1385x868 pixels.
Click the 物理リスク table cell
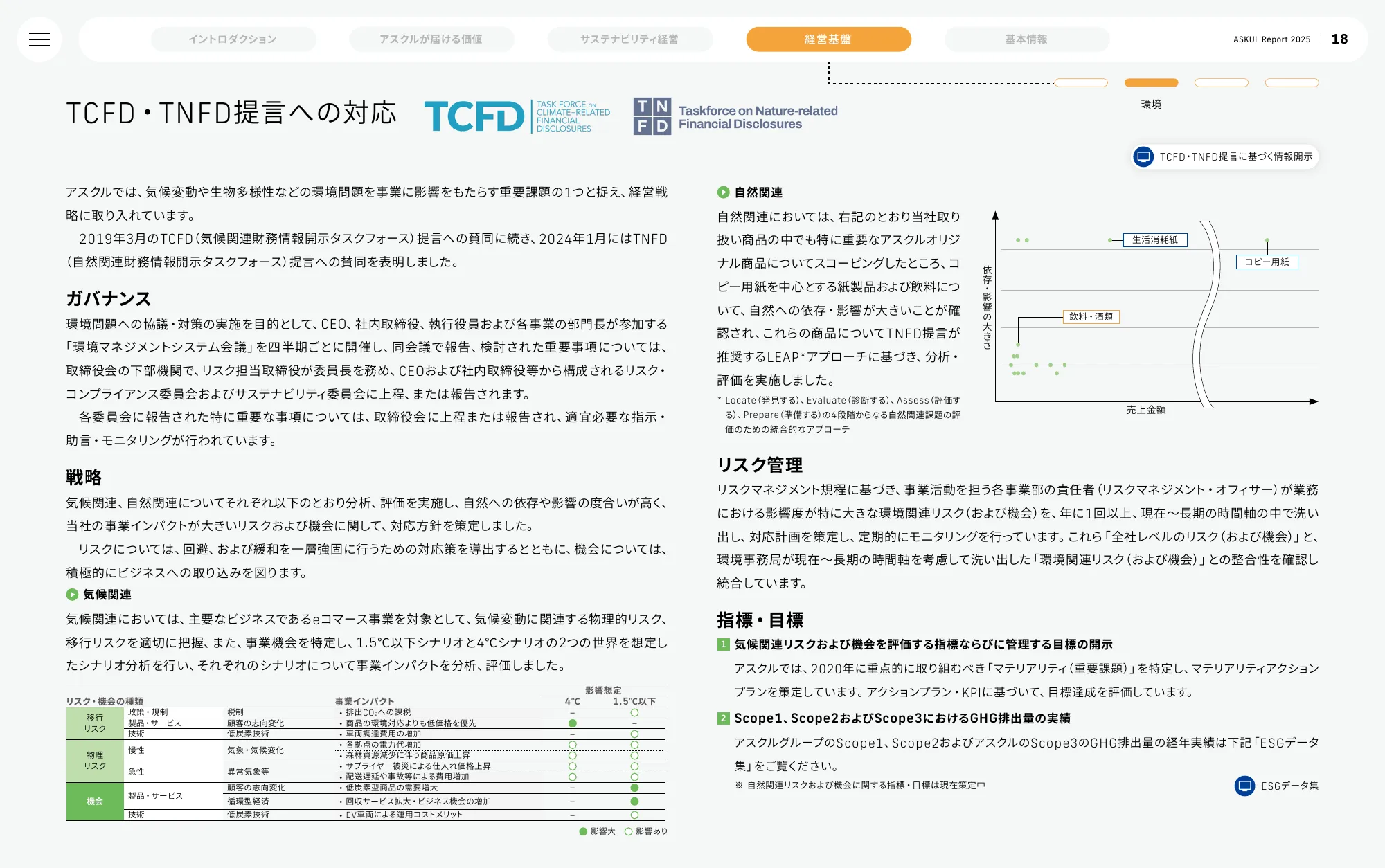click(x=95, y=761)
